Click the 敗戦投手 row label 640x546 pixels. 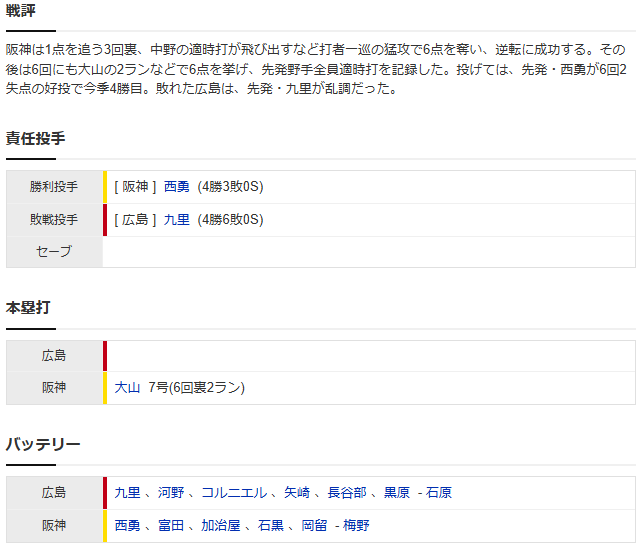click(54, 220)
